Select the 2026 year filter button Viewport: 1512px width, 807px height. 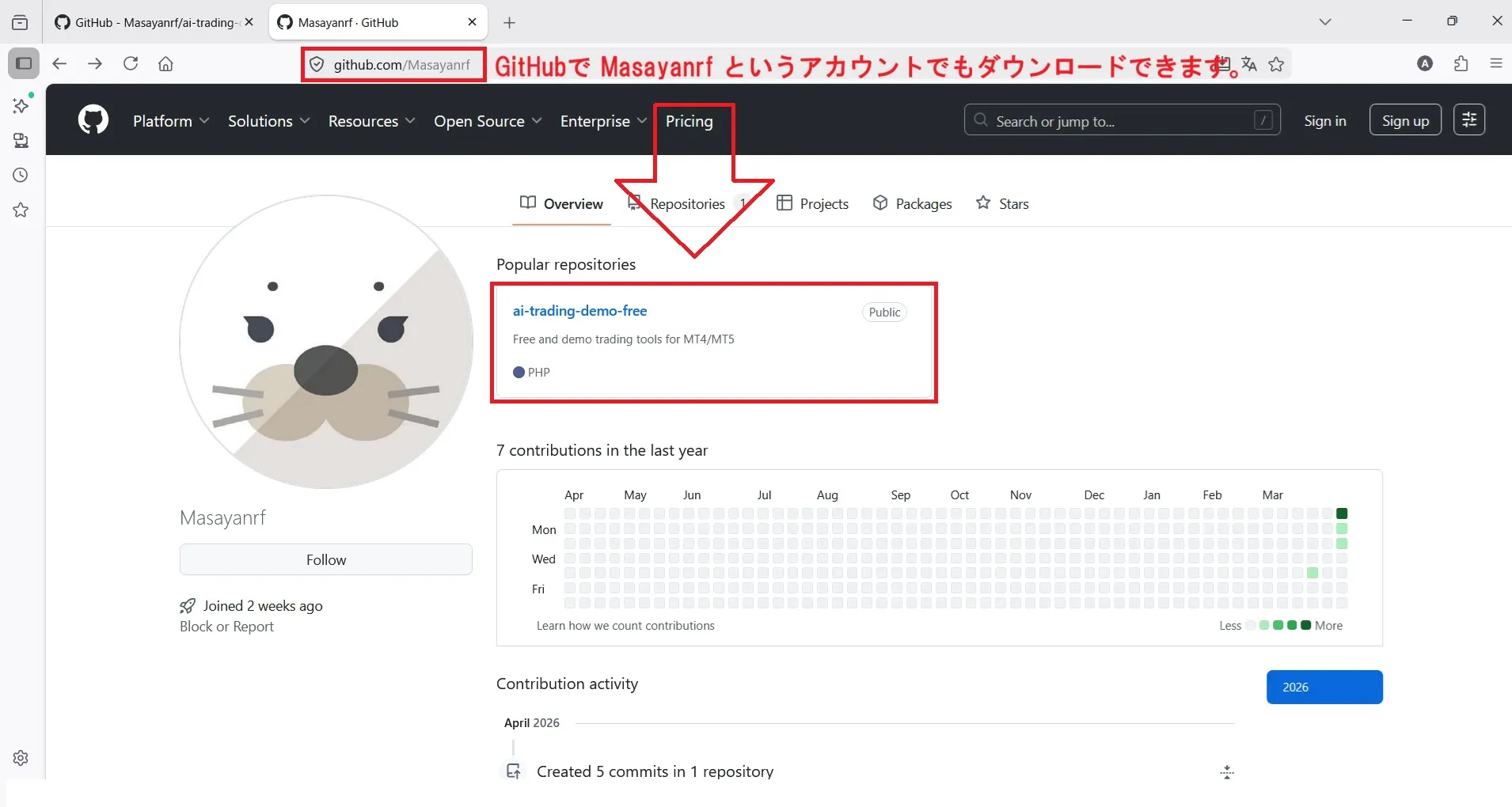click(x=1324, y=687)
